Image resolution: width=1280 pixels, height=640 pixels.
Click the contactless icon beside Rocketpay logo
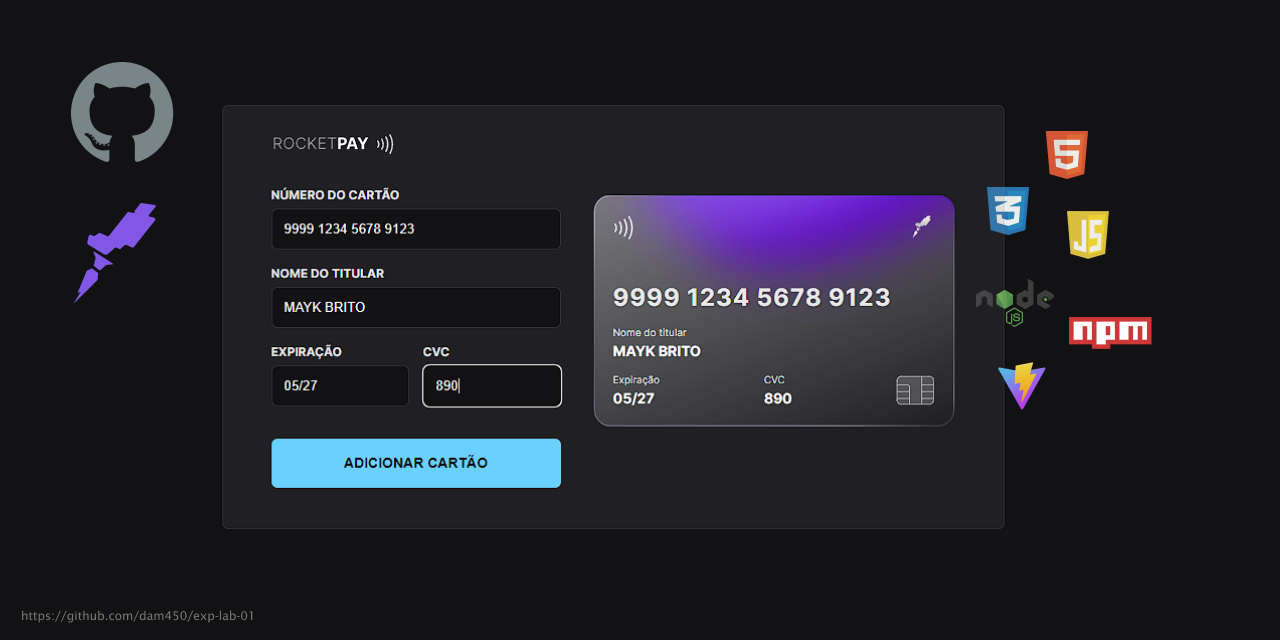[x=385, y=144]
